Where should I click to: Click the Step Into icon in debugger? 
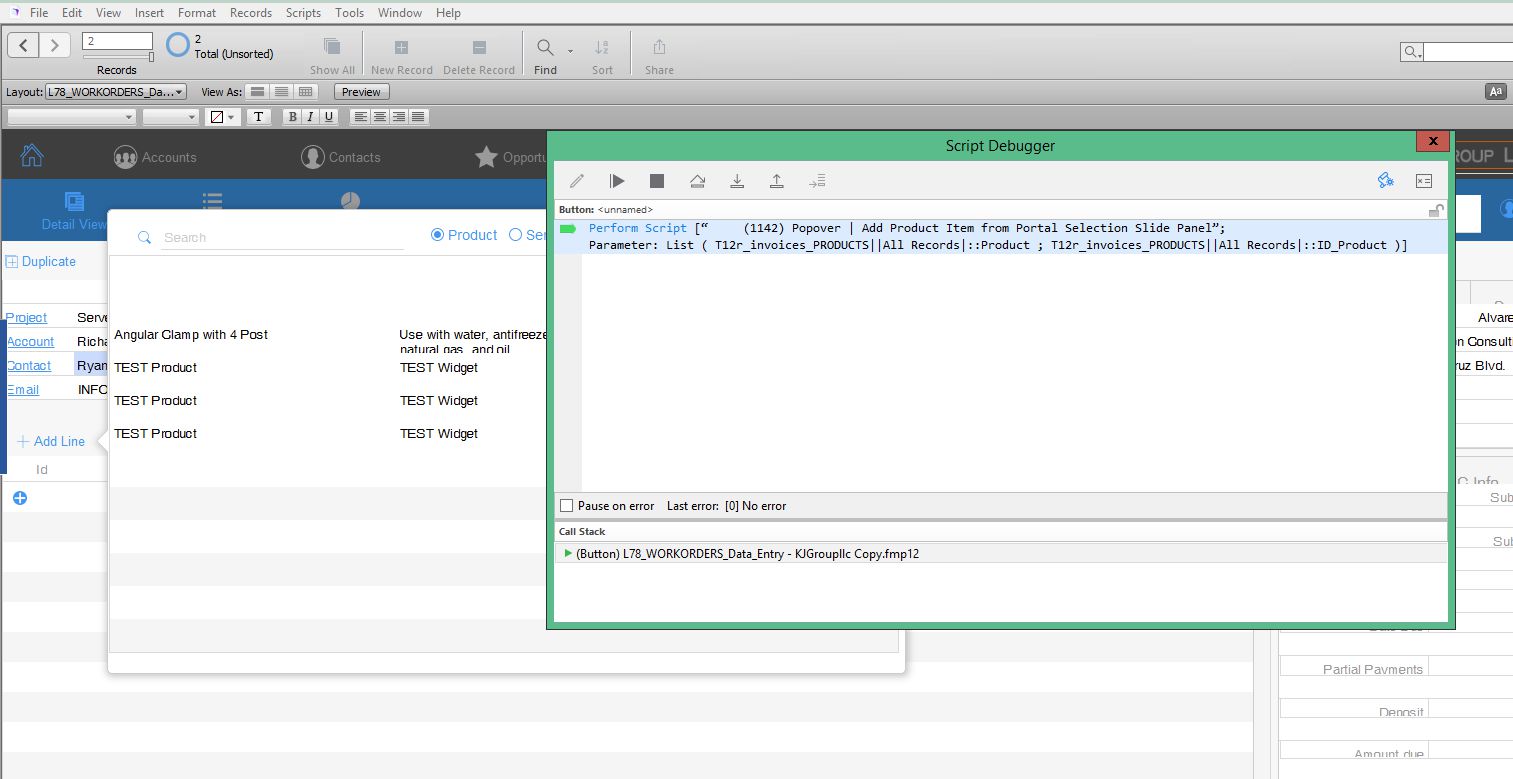click(737, 181)
